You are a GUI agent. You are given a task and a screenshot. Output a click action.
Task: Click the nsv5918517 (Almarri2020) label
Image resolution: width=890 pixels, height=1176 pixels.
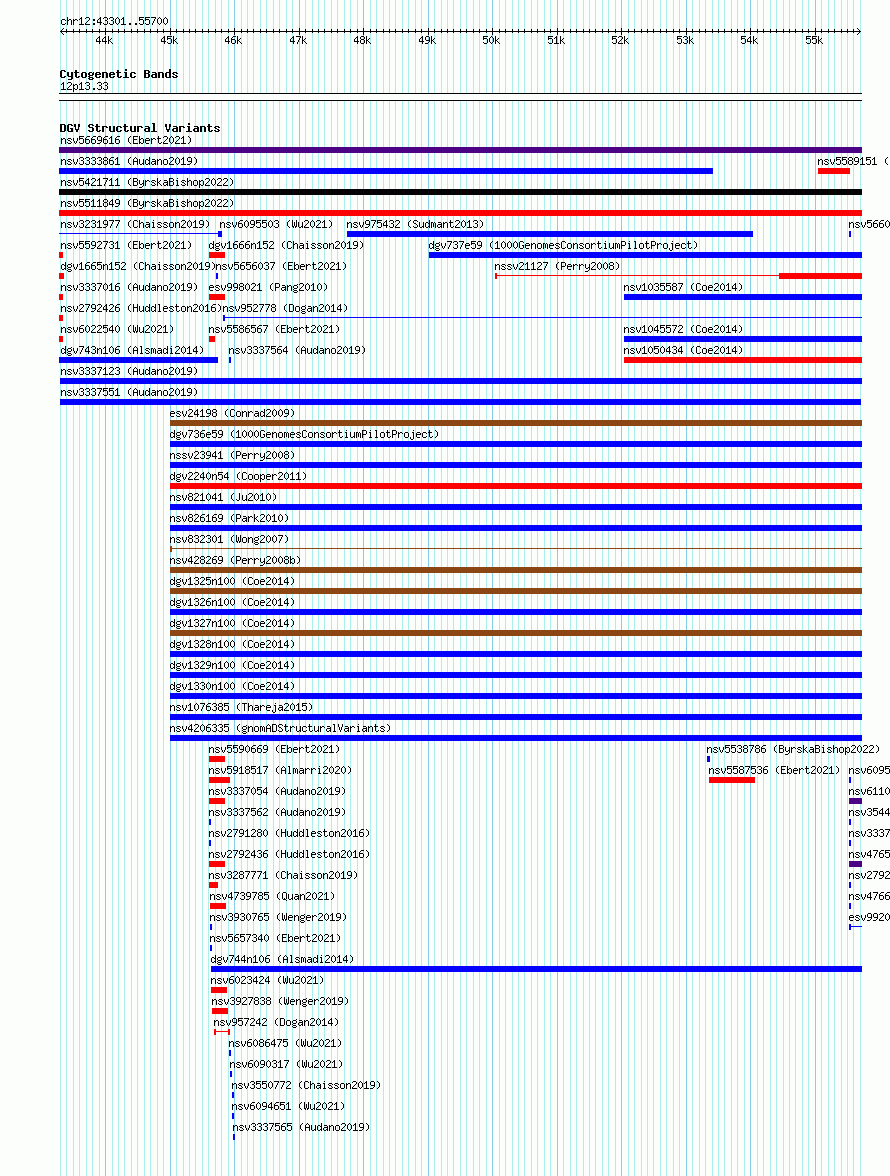pyautogui.click(x=280, y=770)
